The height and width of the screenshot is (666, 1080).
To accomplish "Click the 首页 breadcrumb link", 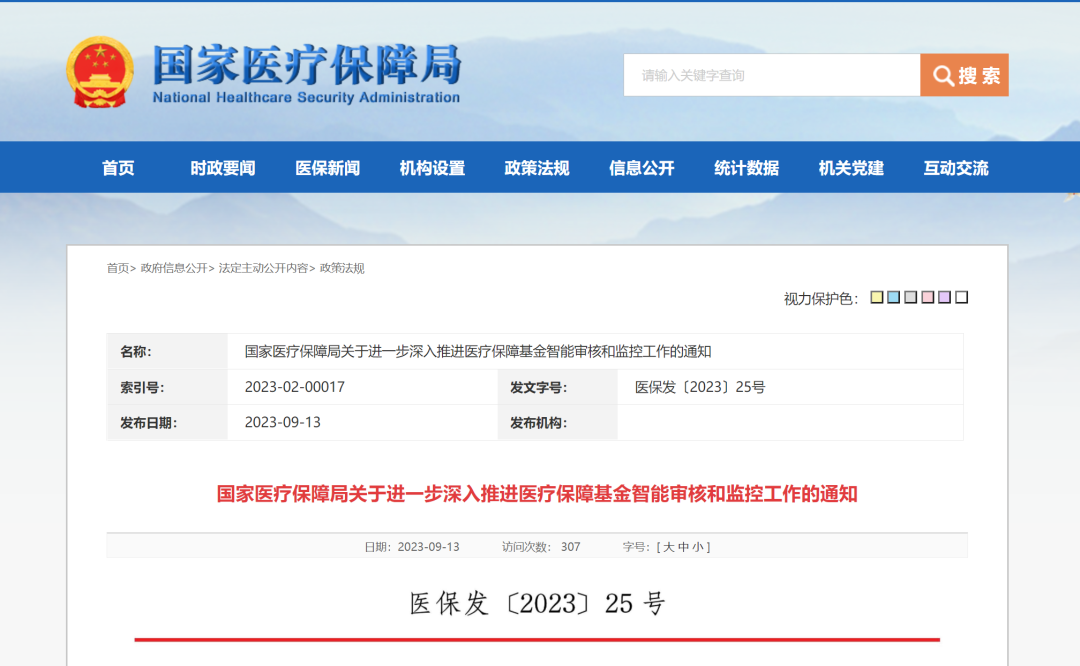I will (x=118, y=268).
